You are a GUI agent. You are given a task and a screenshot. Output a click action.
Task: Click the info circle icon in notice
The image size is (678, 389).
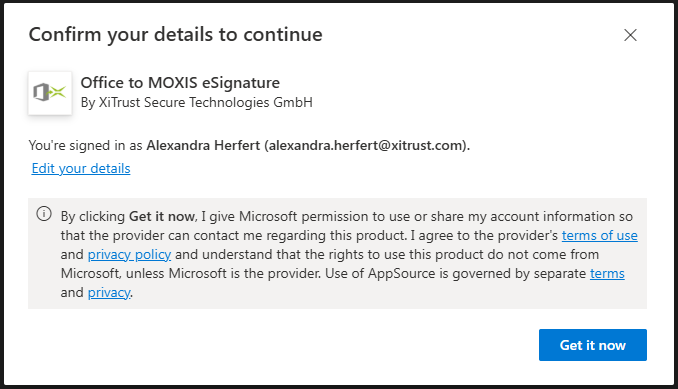pyautogui.click(x=44, y=214)
